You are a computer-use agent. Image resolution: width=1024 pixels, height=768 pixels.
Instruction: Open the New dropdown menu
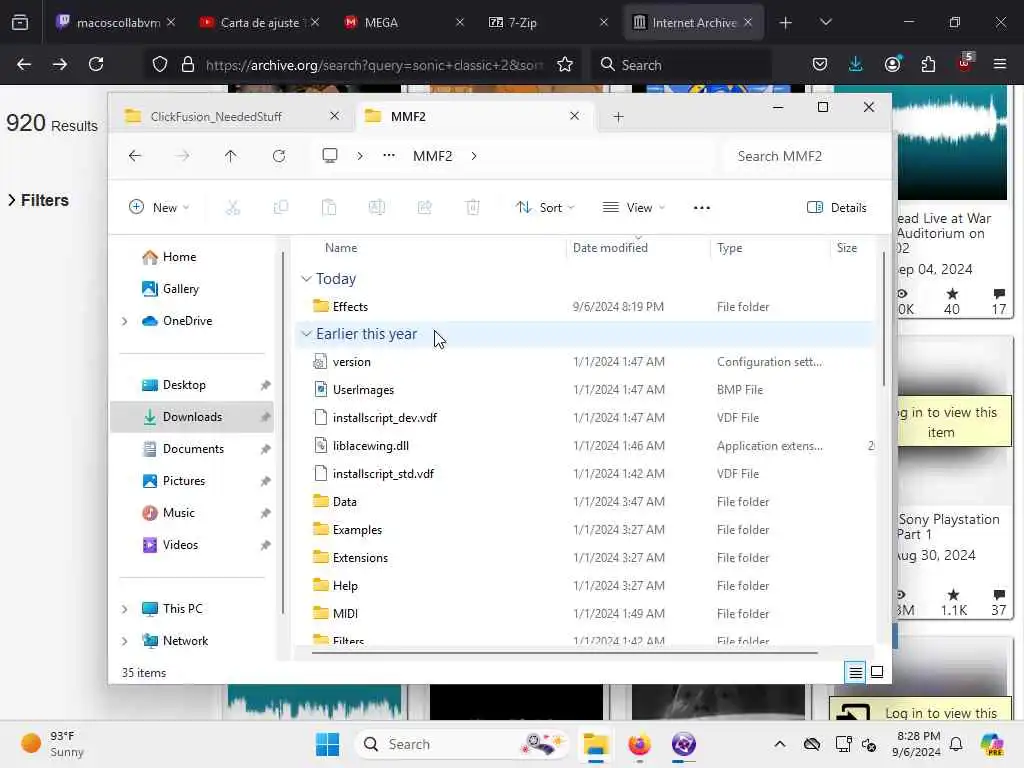tap(159, 208)
